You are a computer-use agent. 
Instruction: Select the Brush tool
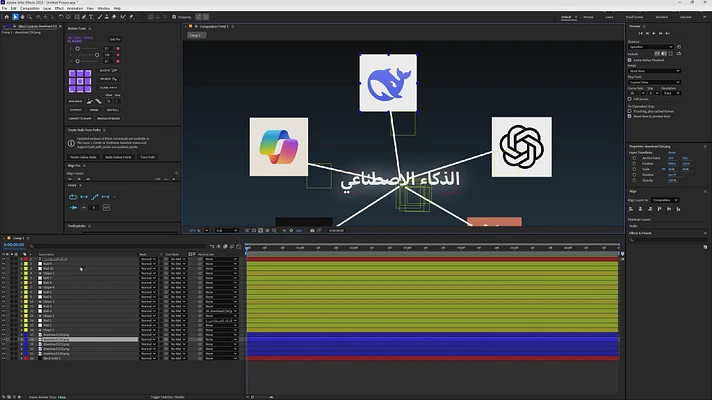(x=100, y=17)
